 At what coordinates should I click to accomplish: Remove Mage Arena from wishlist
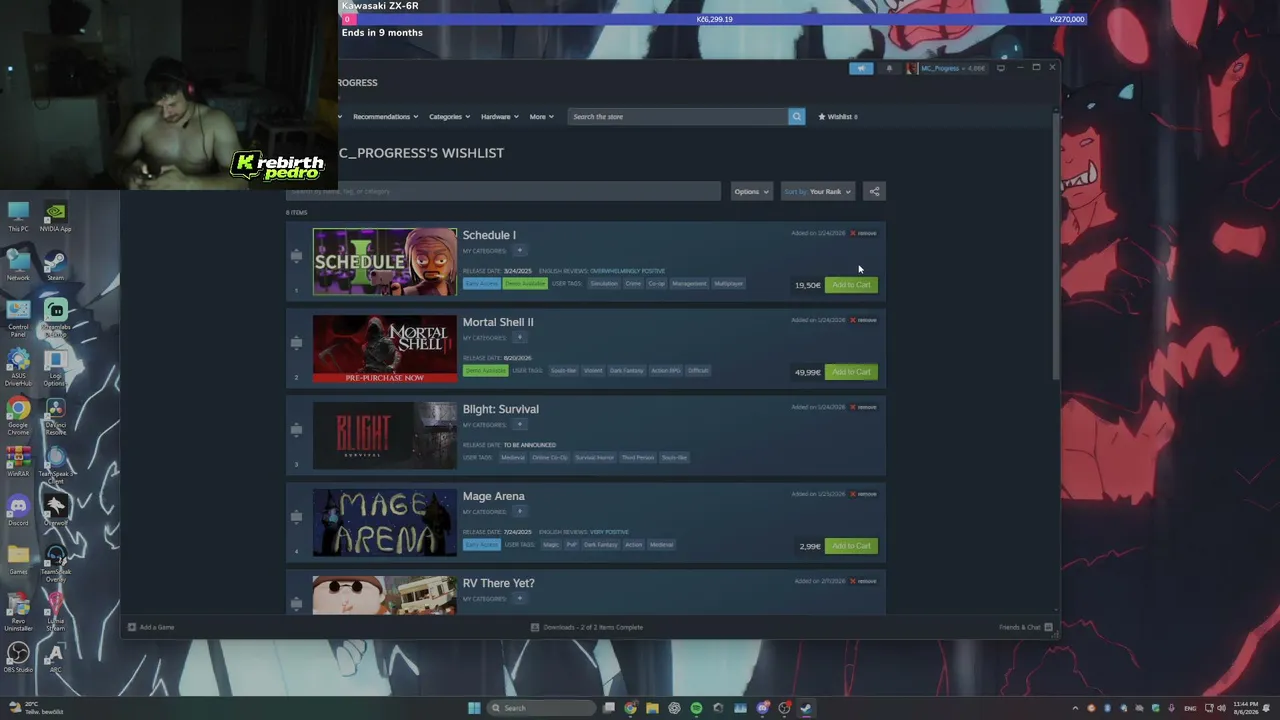(864, 495)
